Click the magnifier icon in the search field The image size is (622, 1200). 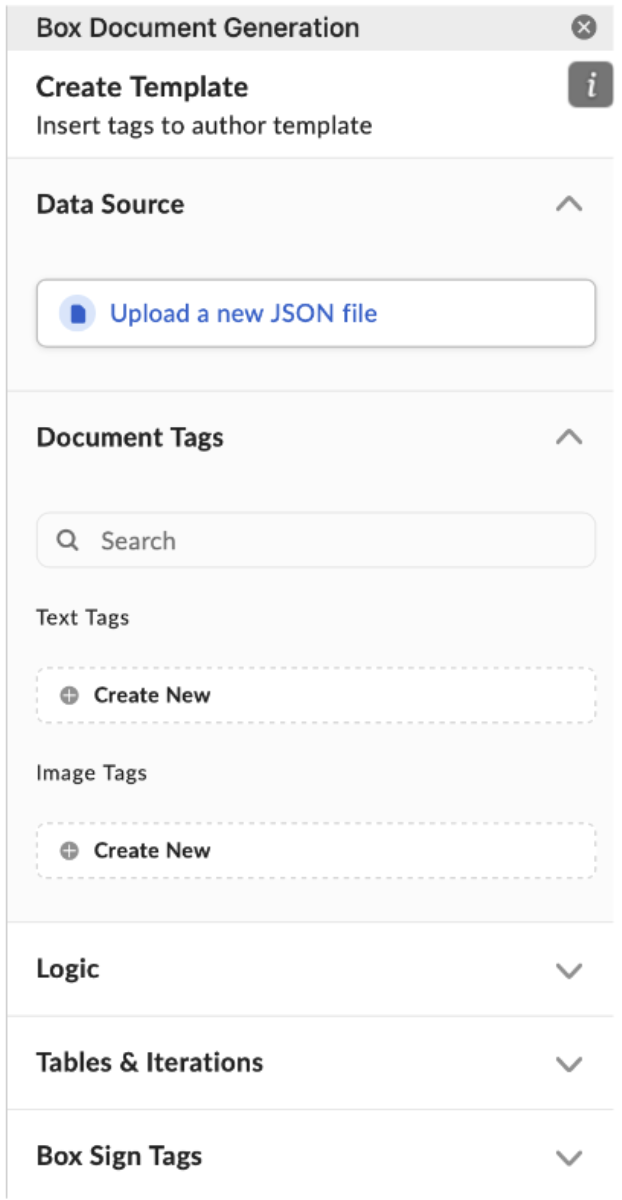tap(68, 541)
